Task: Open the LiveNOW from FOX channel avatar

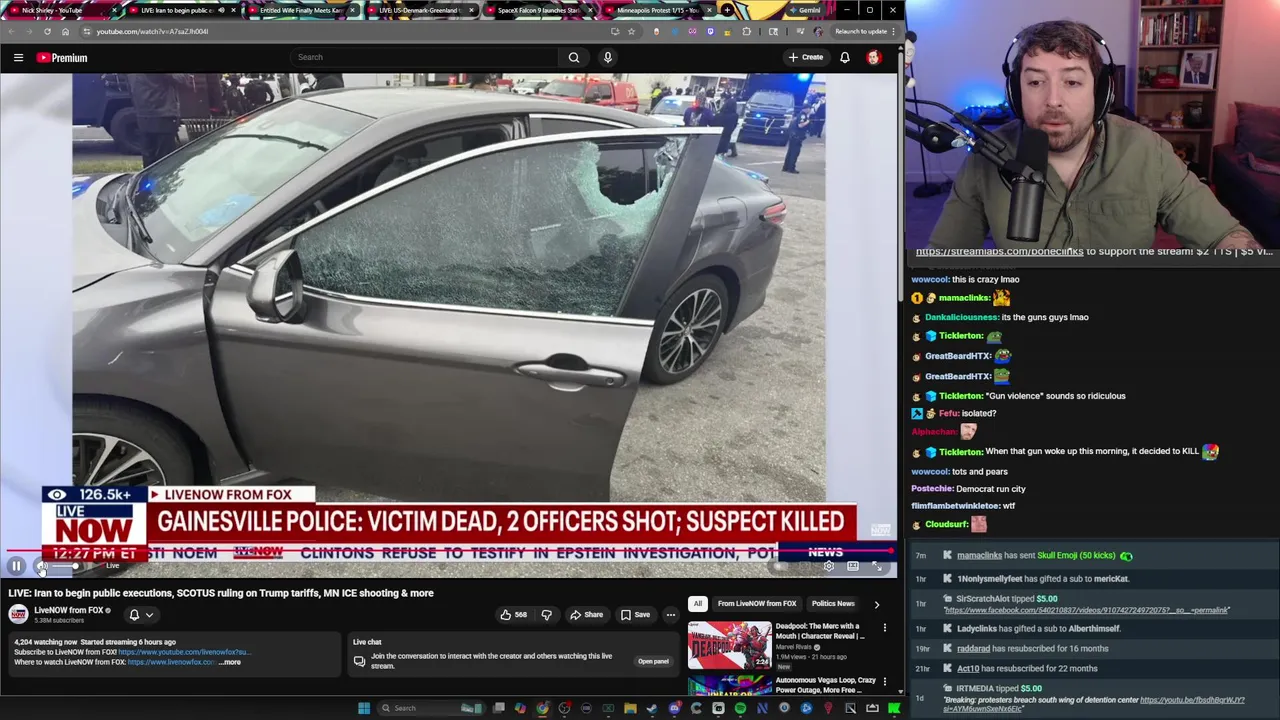Action: tap(18, 615)
